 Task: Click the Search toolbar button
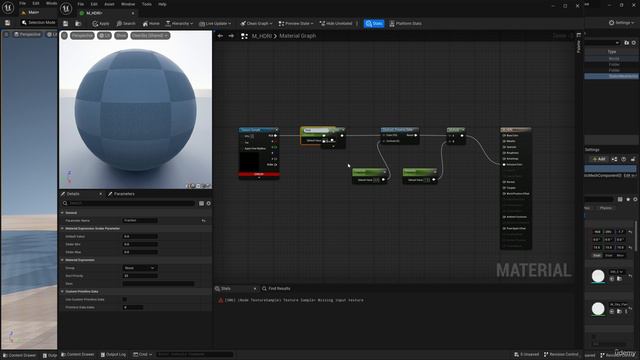(x=126, y=24)
